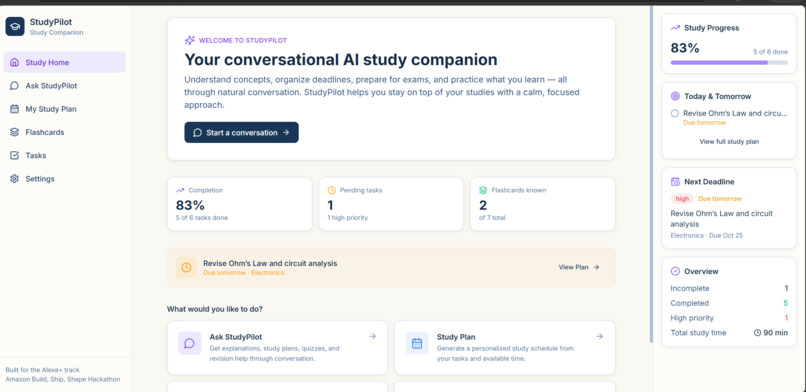Click the trend icon in Completion card

[x=180, y=190]
